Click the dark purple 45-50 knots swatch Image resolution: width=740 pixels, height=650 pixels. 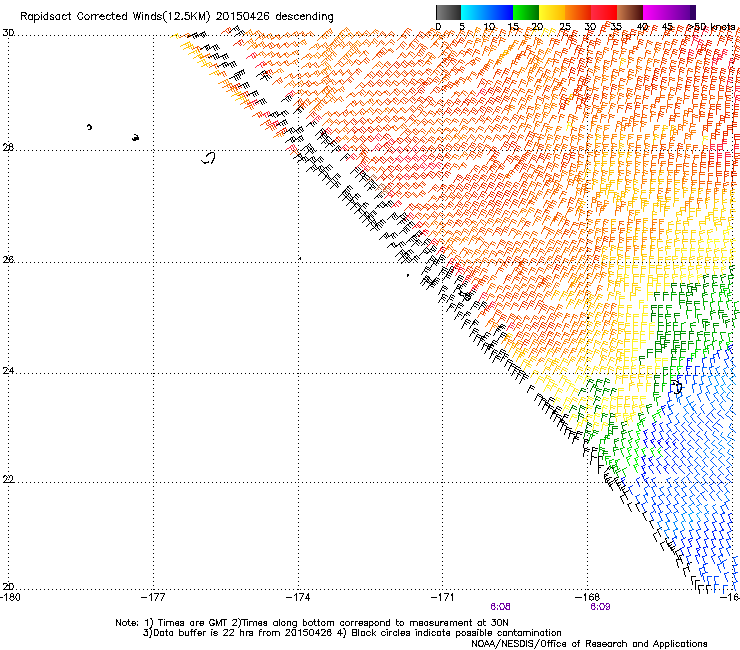coord(682,12)
